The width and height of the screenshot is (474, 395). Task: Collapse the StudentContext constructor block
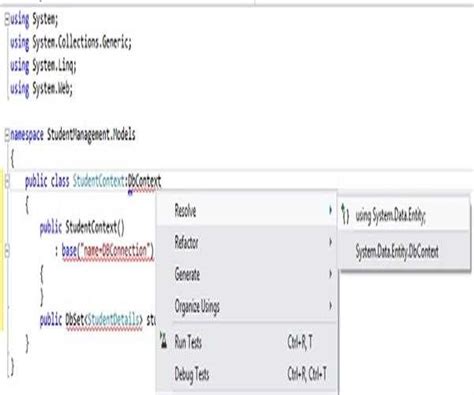(7, 251)
